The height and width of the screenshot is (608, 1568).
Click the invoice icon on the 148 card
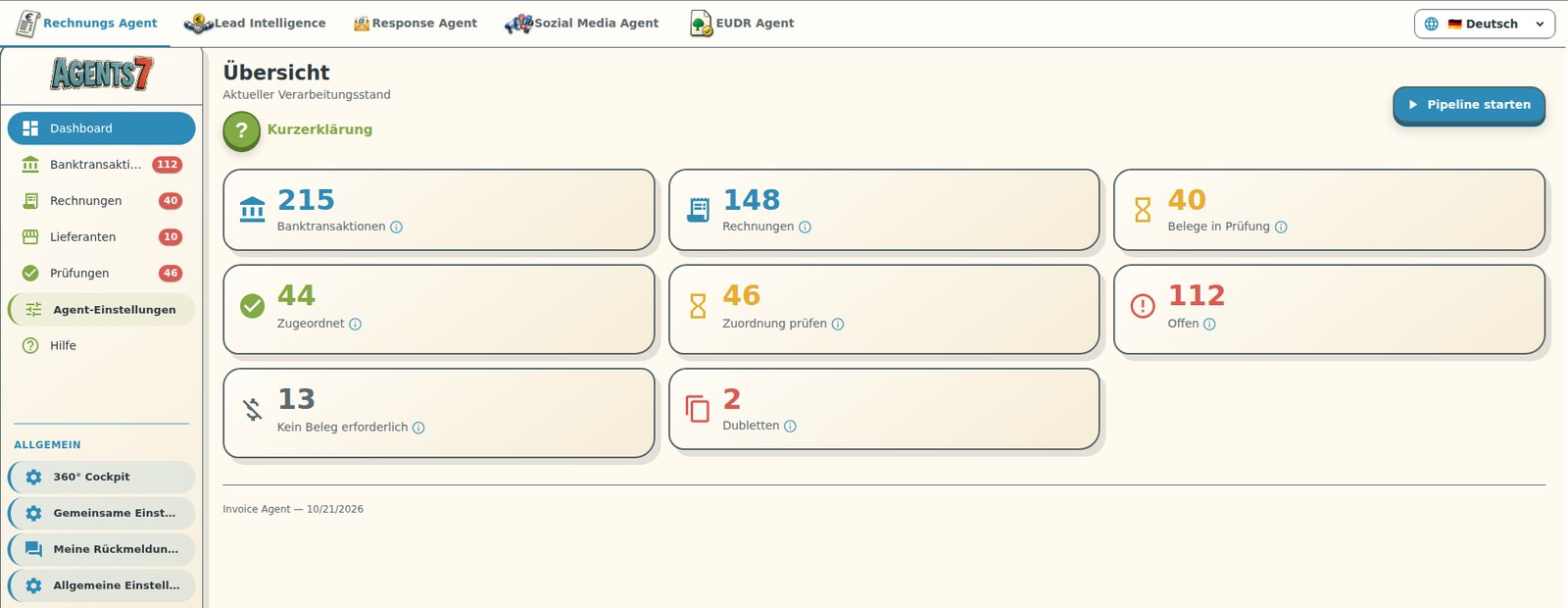tap(698, 210)
